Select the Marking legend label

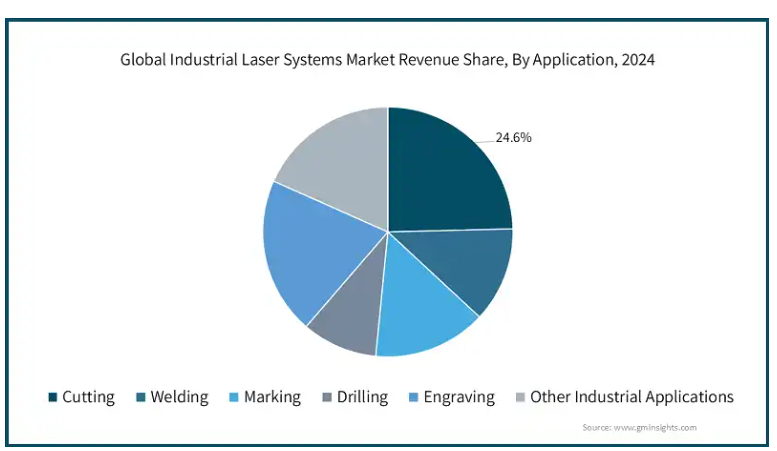tap(273, 397)
